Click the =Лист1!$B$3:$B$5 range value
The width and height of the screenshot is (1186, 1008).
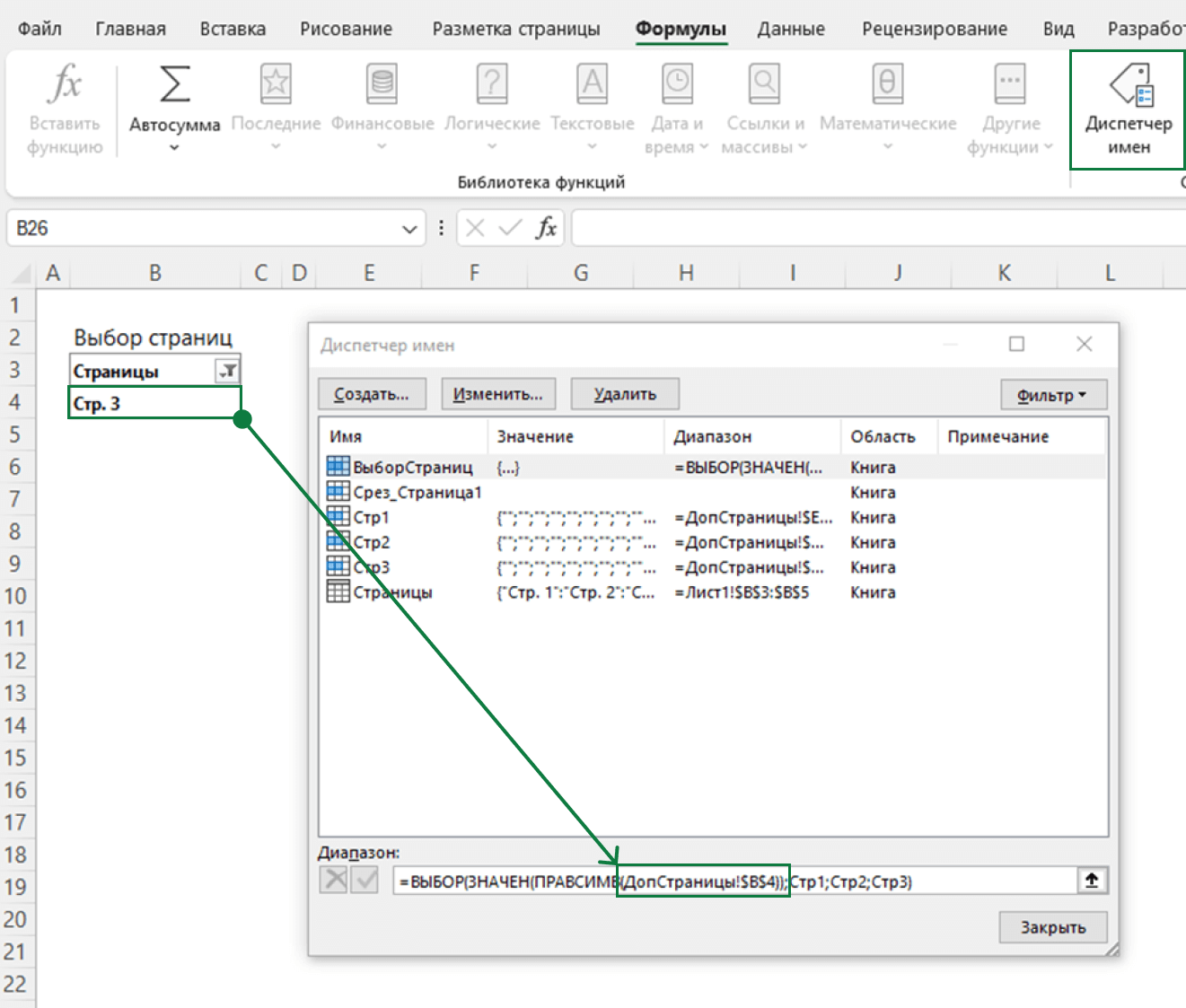point(742,592)
